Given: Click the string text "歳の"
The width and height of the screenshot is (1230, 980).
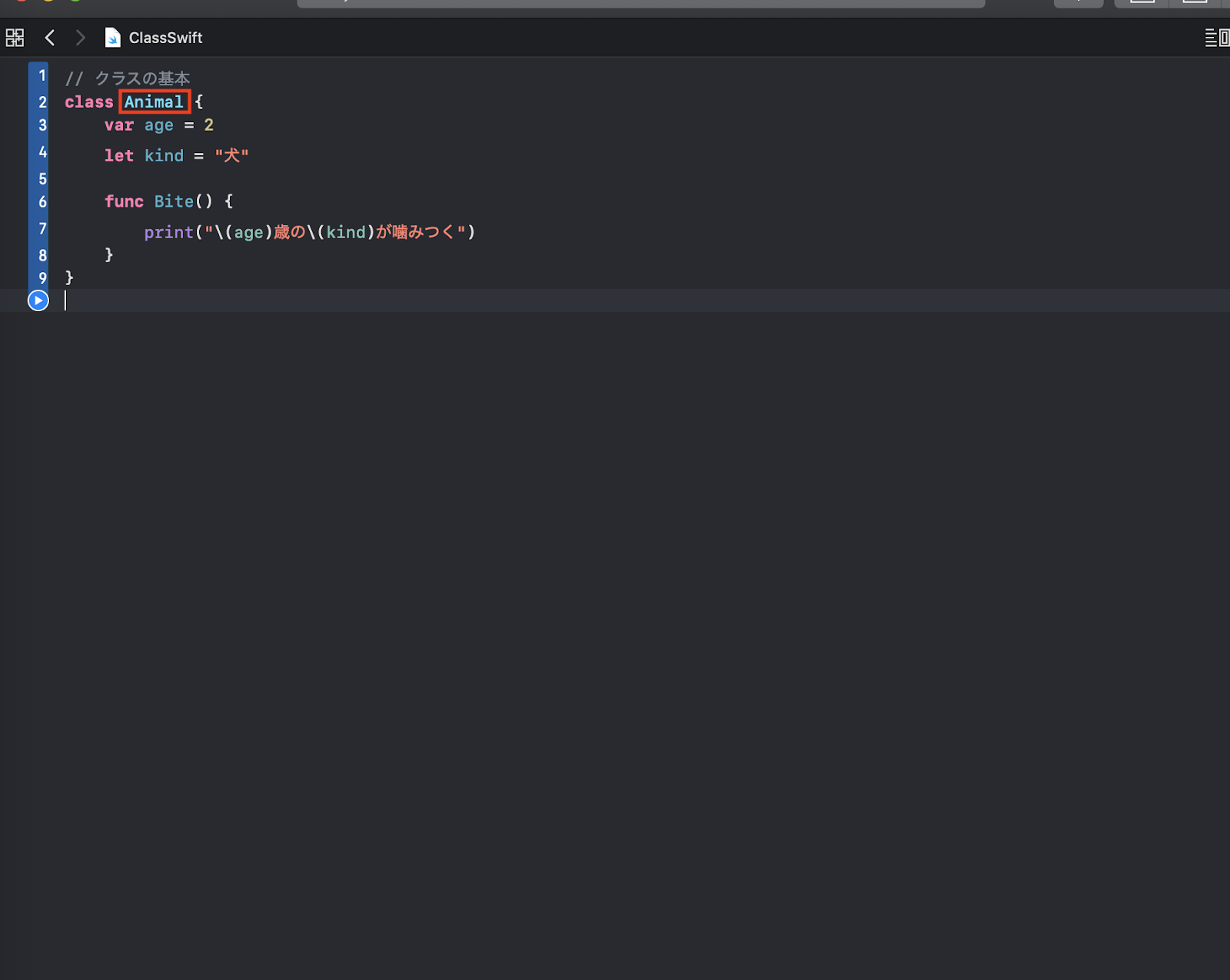Looking at the screenshot, I should click(290, 231).
